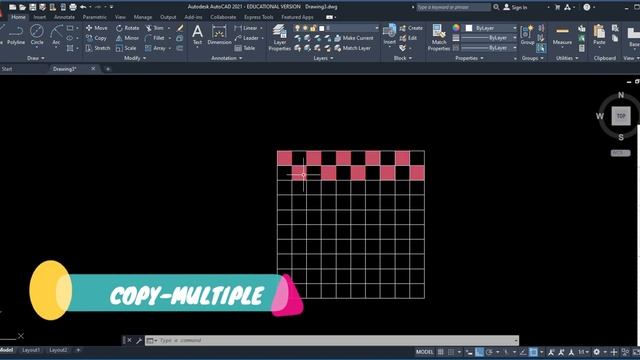Click the Open folder icon in quick access toolbar
Viewport: 640px width, 360px height.
tap(22, 7)
